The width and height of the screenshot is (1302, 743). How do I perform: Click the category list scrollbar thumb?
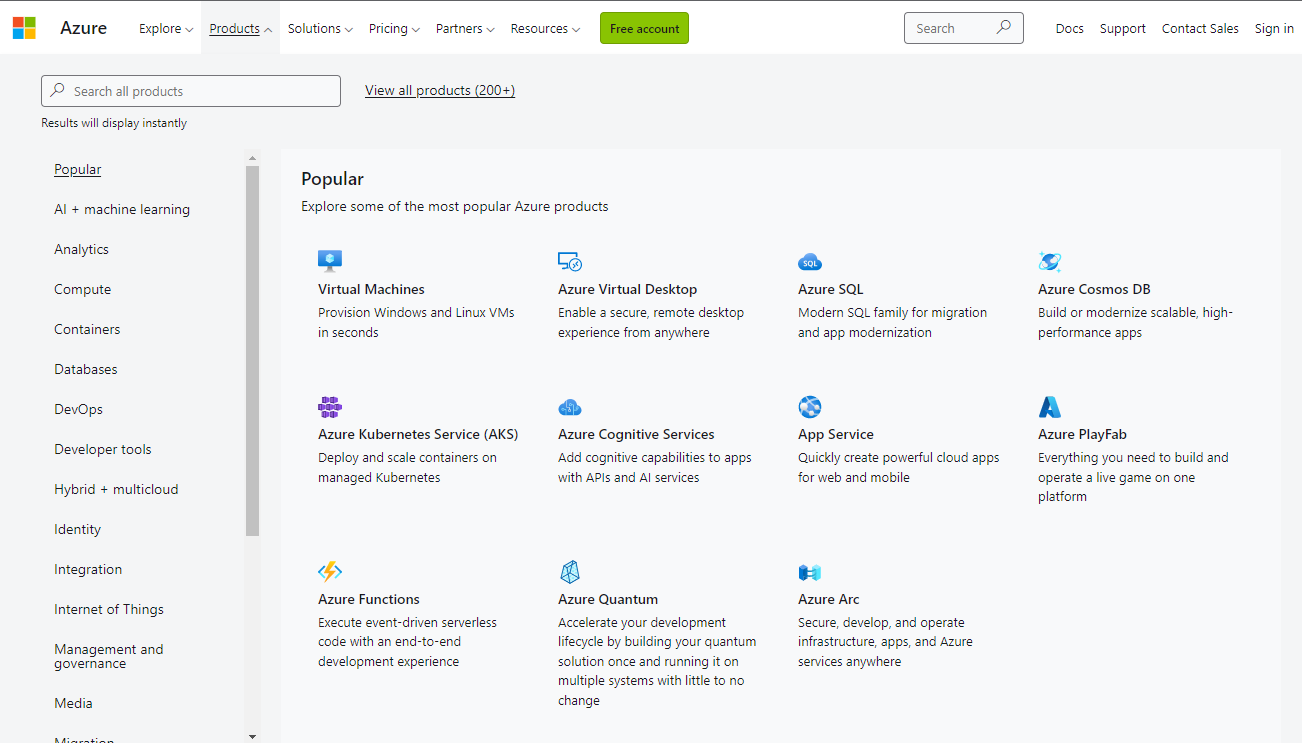pyautogui.click(x=252, y=350)
